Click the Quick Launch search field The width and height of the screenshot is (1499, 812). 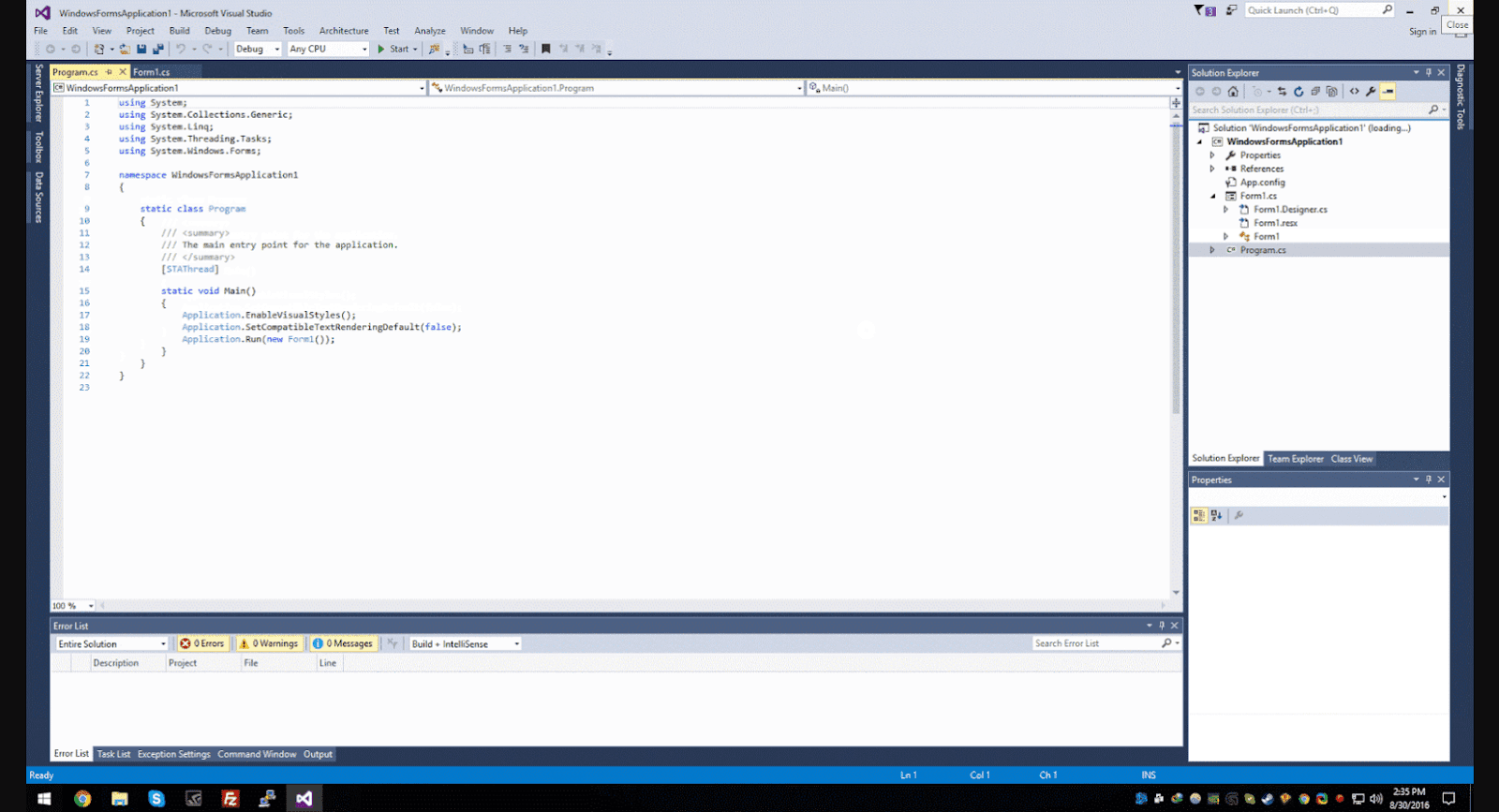[1319, 10]
